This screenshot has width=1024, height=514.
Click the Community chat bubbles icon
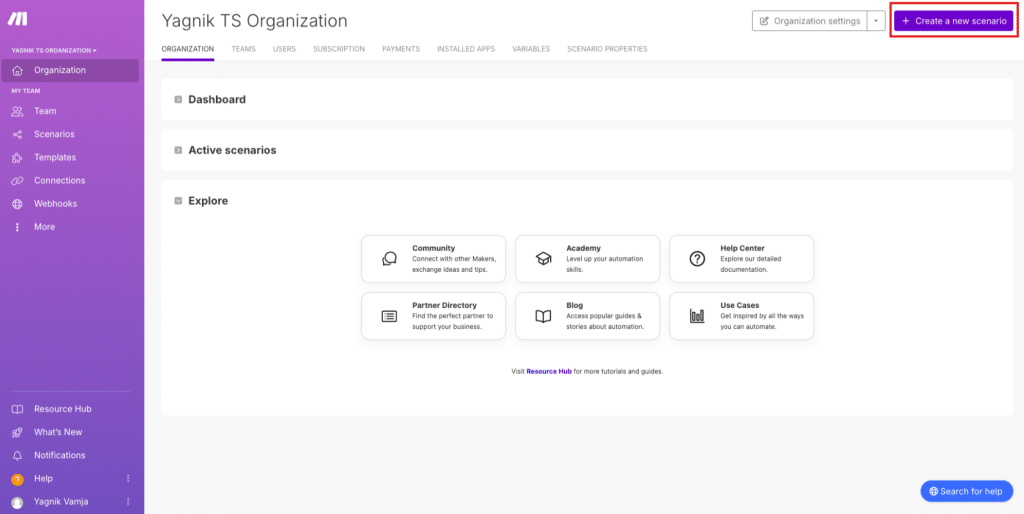point(389,259)
